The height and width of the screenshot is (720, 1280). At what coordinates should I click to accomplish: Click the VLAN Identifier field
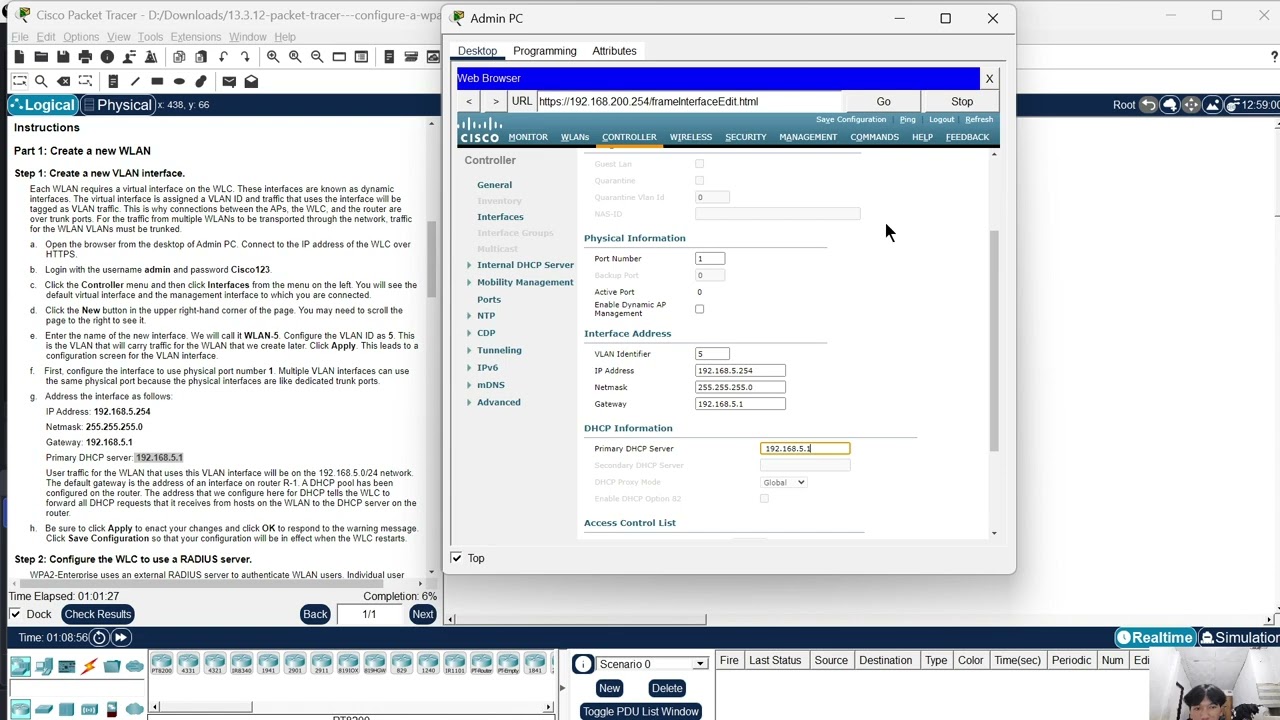[712, 354]
